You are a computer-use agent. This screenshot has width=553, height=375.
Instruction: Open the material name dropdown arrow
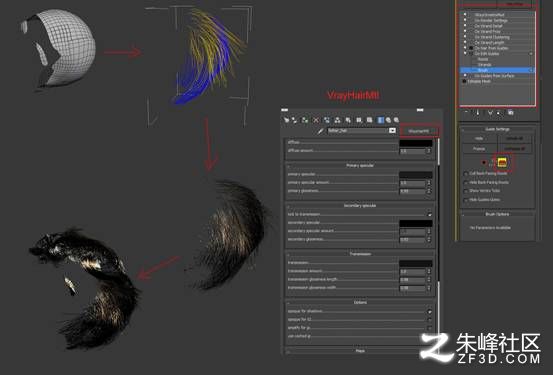tap(392, 131)
